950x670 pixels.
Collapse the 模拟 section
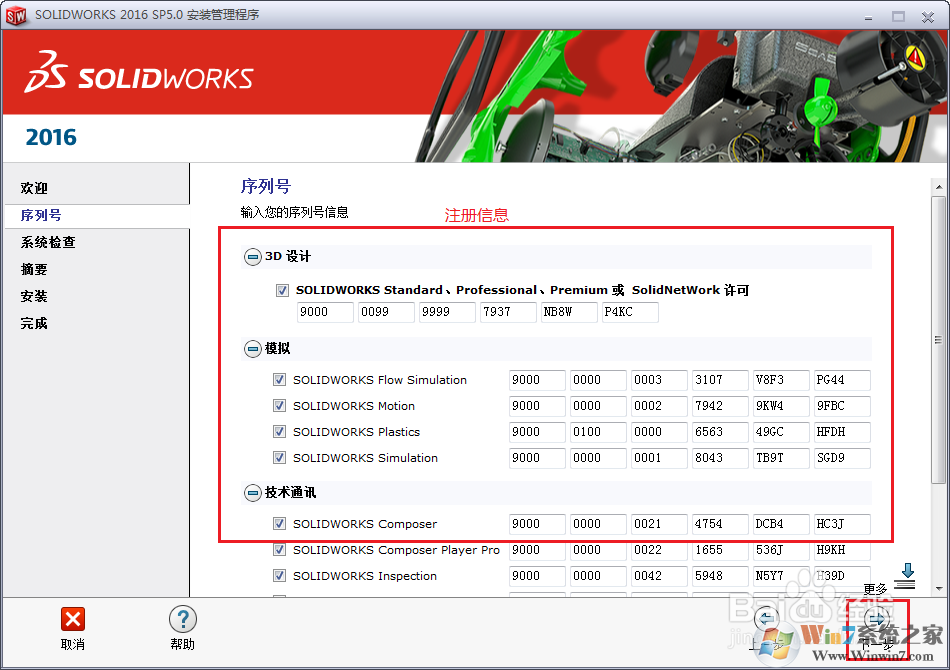tap(252, 346)
